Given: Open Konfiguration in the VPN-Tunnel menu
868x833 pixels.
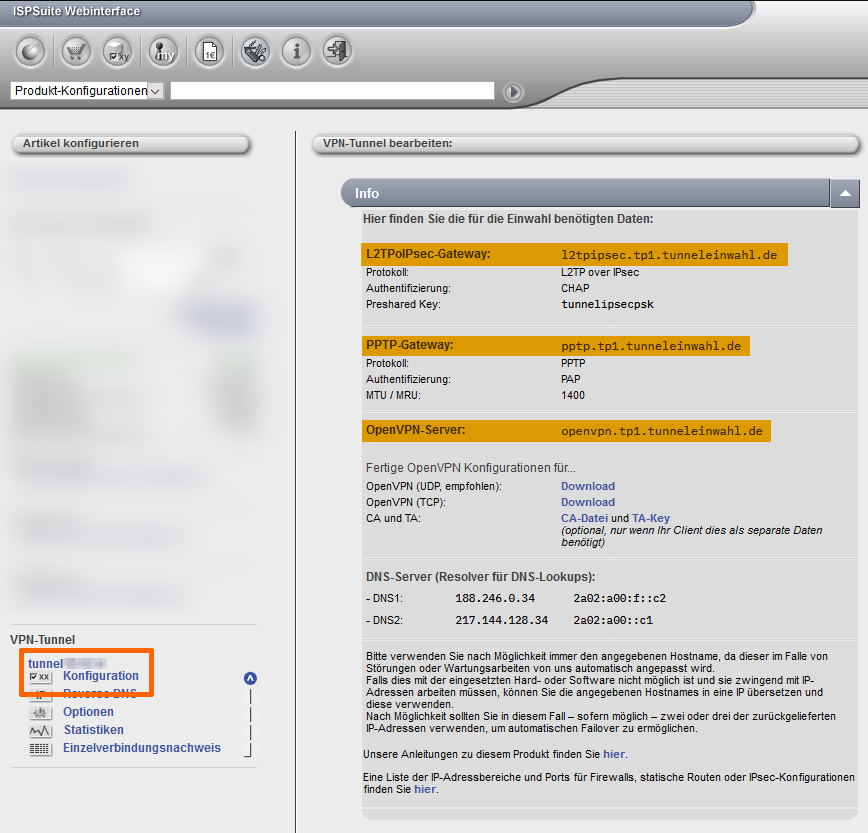Looking at the screenshot, I should click(100, 677).
